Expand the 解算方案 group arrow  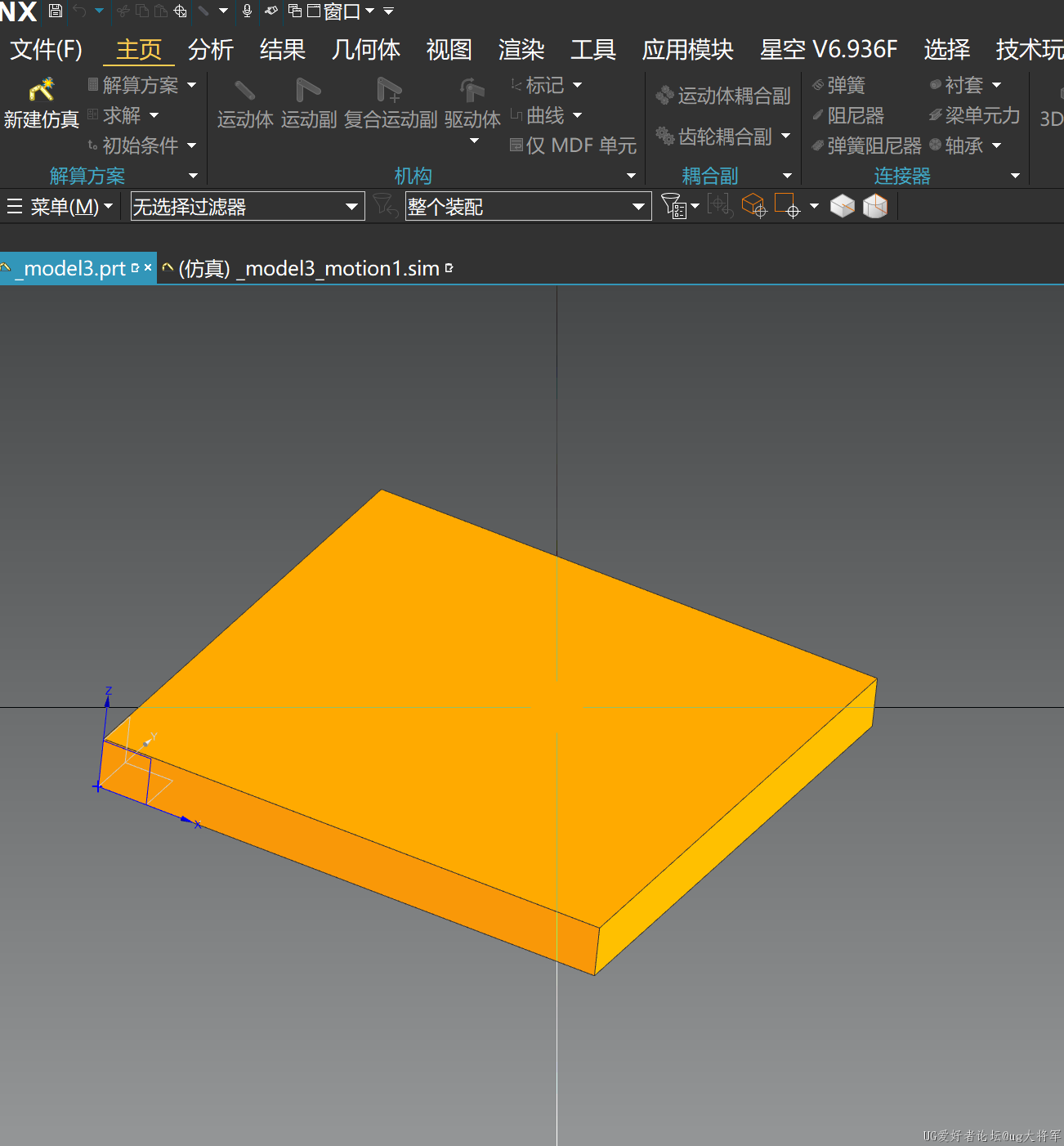[x=194, y=176]
